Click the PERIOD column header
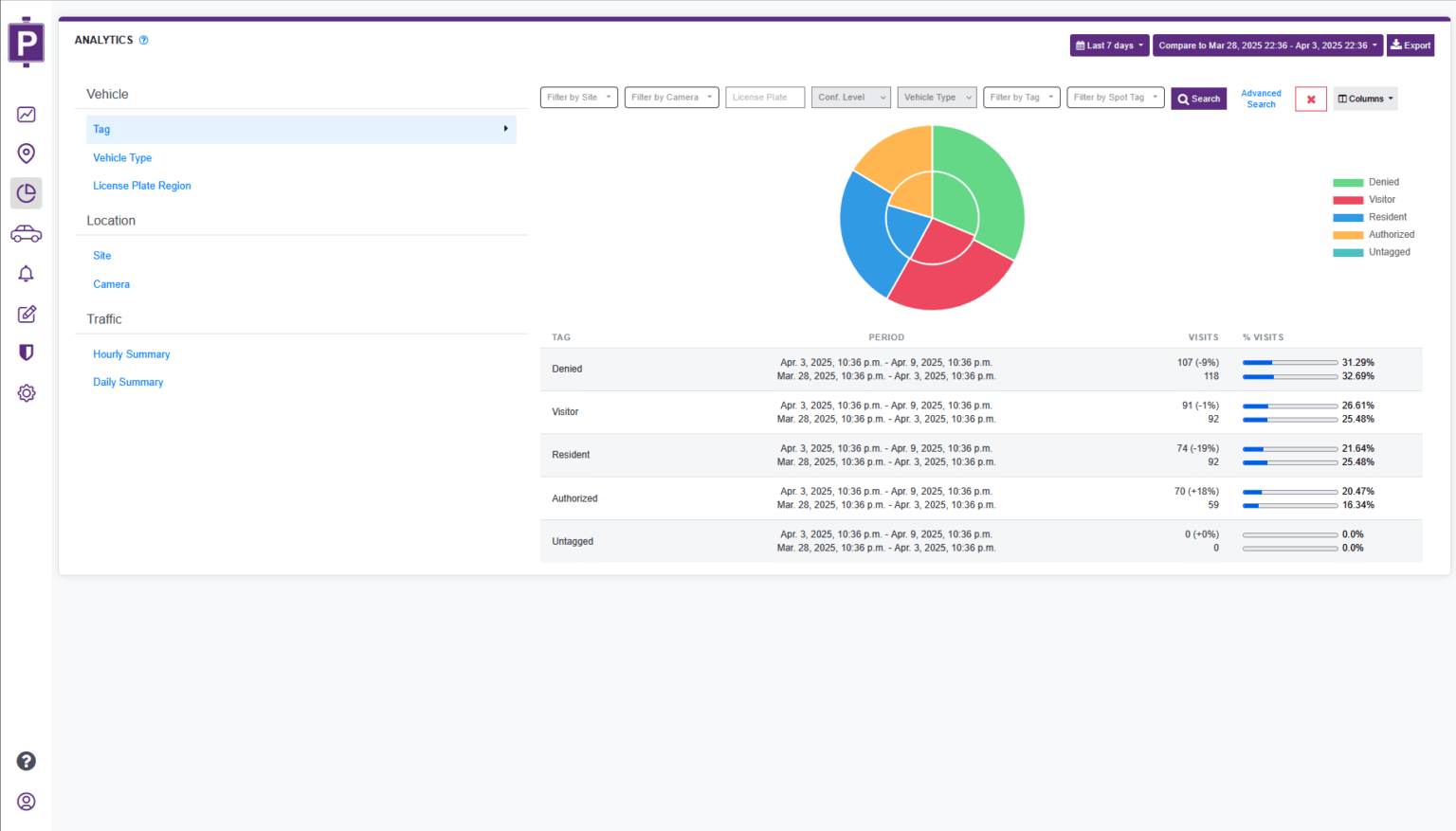This screenshot has height=831, width=1456. pyautogui.click(x=886, y=337)
